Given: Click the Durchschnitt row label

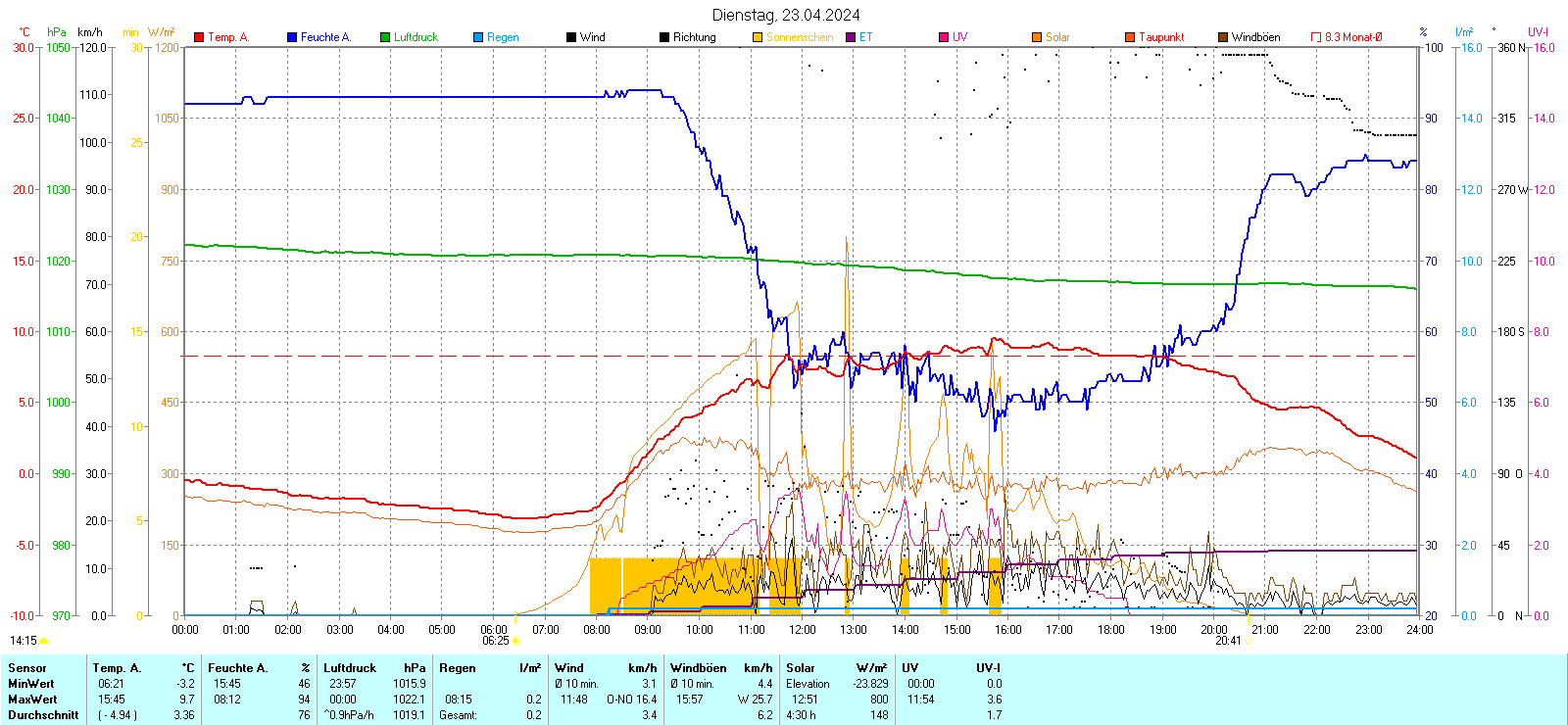Looking at the screenshot, I should tap(43, 715).
